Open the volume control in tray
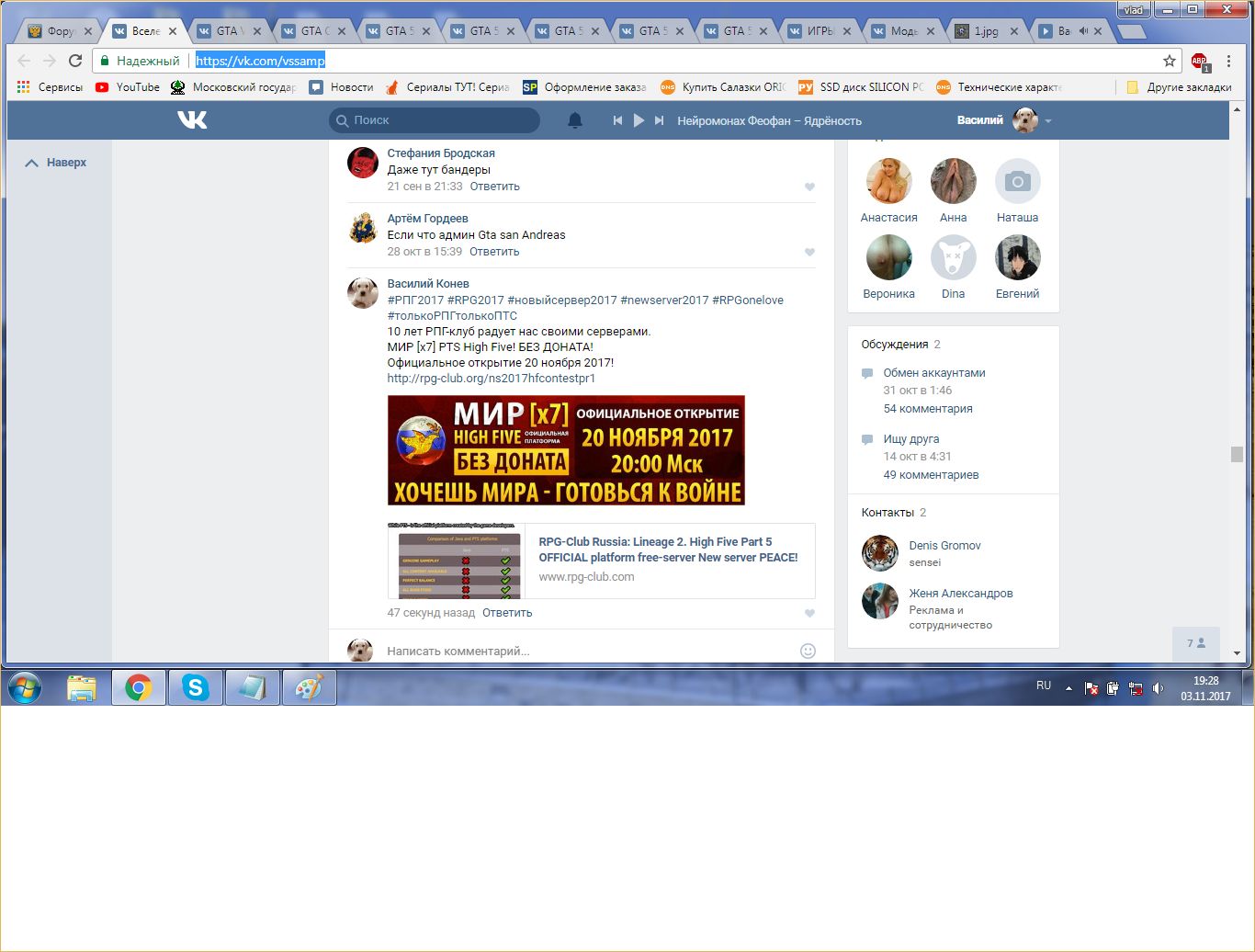1255x952 pixels. pos(1158,687)
